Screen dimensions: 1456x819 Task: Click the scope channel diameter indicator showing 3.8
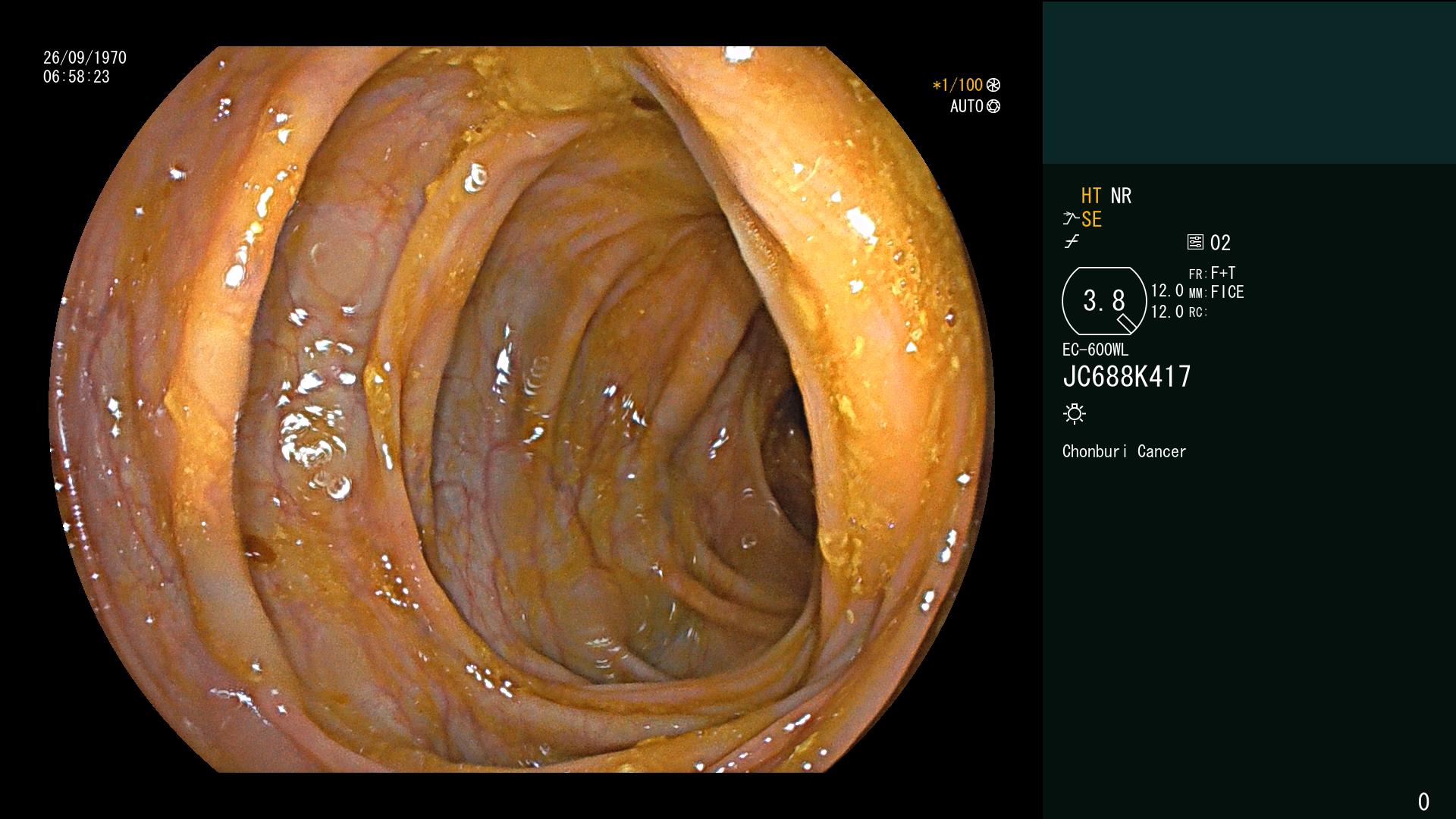(x=1104, y=301)
